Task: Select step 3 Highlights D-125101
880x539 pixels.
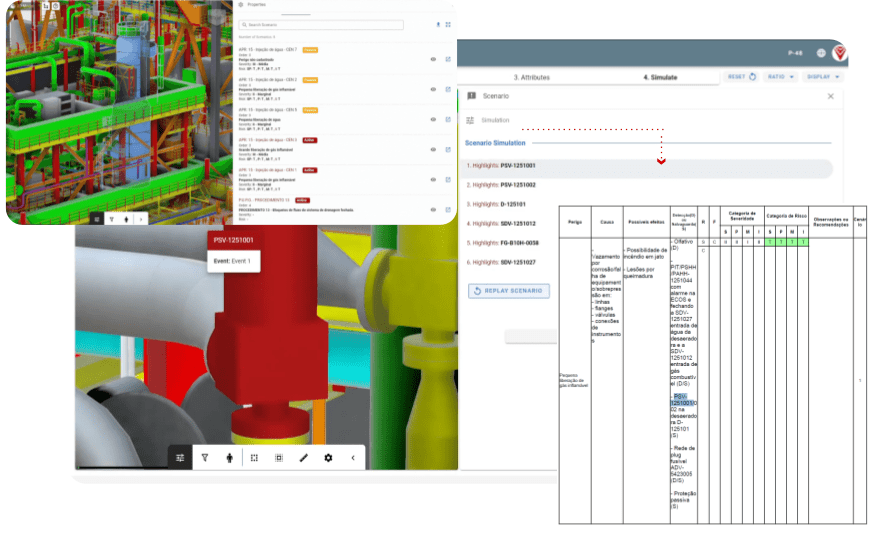Action: point(496,204)
